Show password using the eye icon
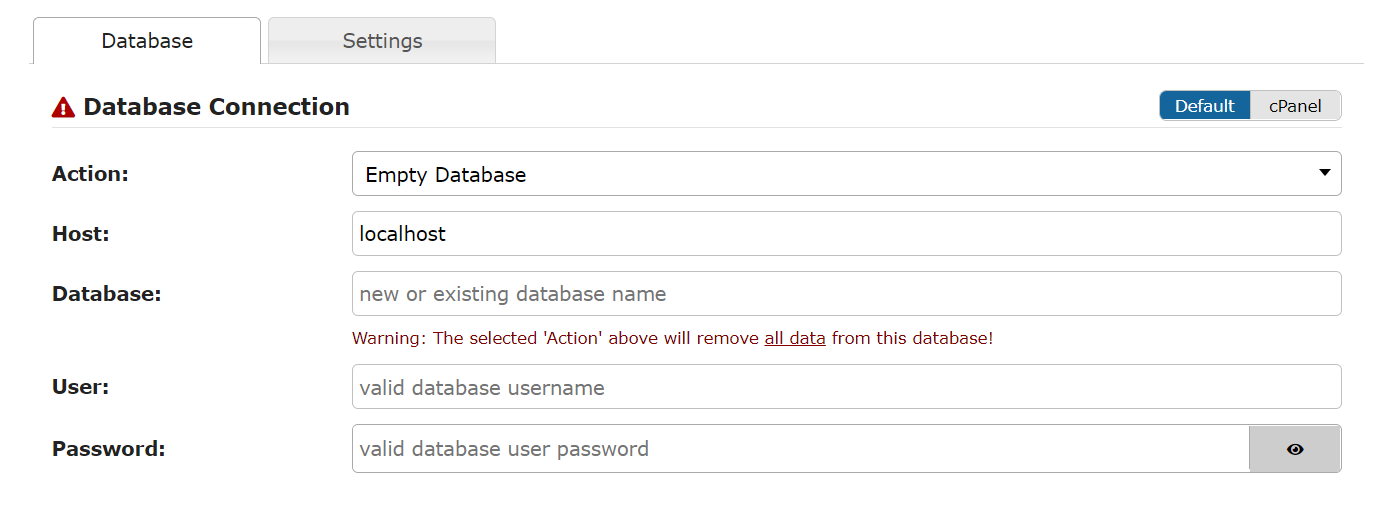The width and height of the screenshot is (1399, 522). (1295, 449)
